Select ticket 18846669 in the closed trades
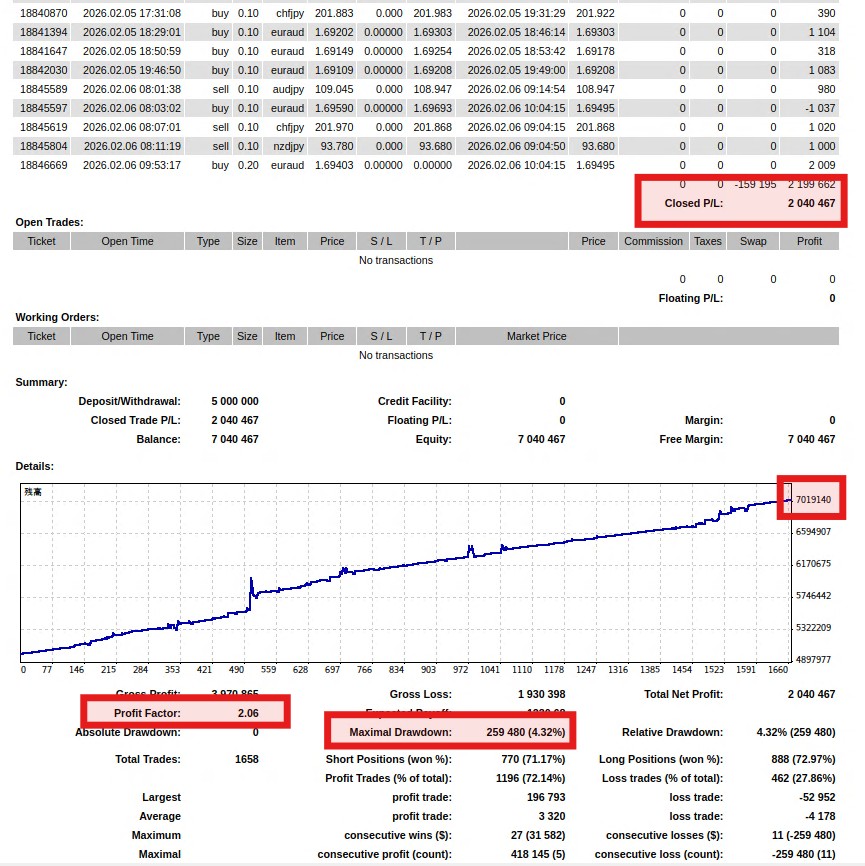865x866 pixels. click(x=43, y=165)
